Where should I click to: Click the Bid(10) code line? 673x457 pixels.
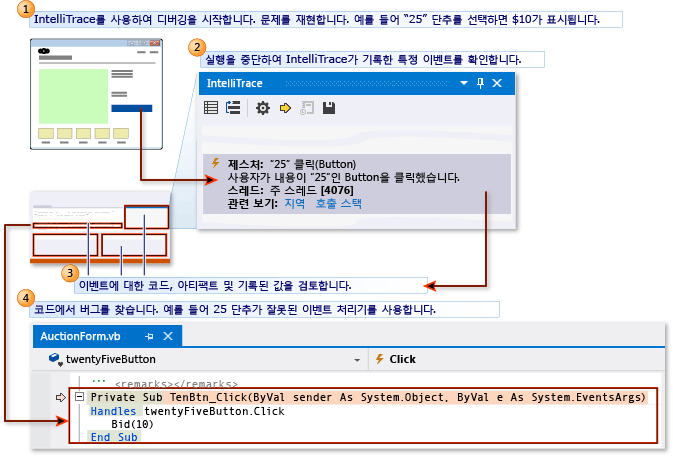[132, 424]
